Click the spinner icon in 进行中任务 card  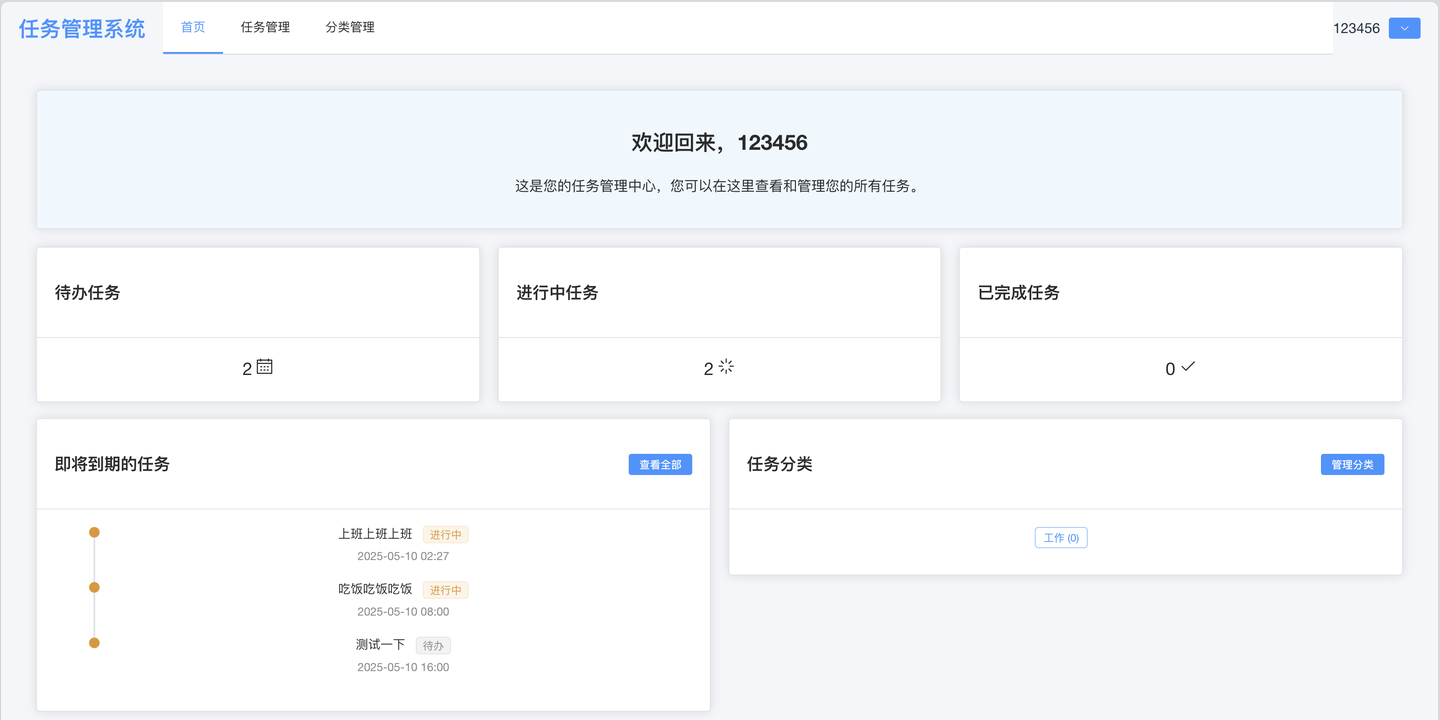pyautogui.click(x=727, y=367)
